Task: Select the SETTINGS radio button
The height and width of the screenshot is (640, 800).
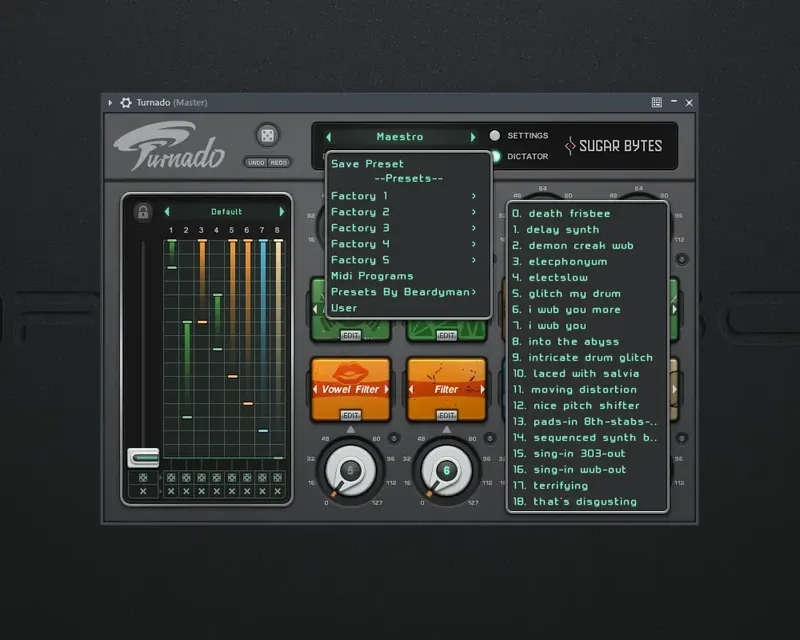Action: (x=494, y=136)
